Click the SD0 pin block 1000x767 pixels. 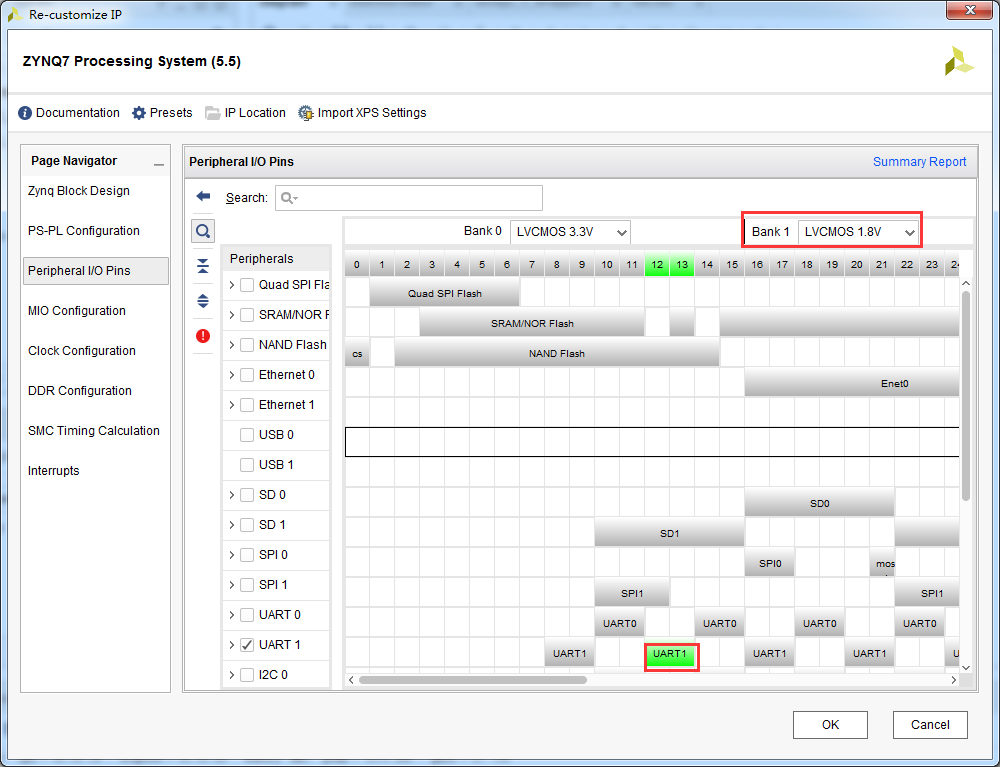(x=820, y=503)
